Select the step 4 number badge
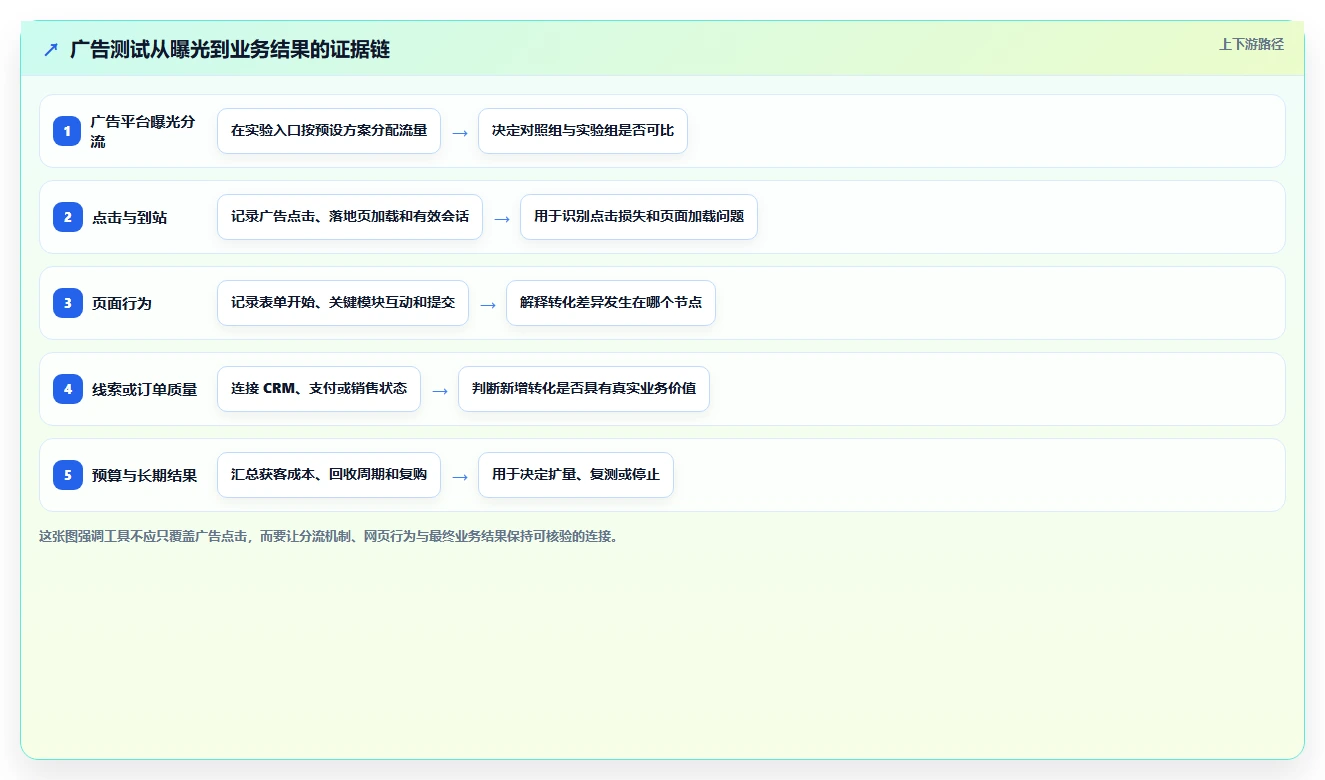The image size is (1325, 780). (x=68, y=389)
